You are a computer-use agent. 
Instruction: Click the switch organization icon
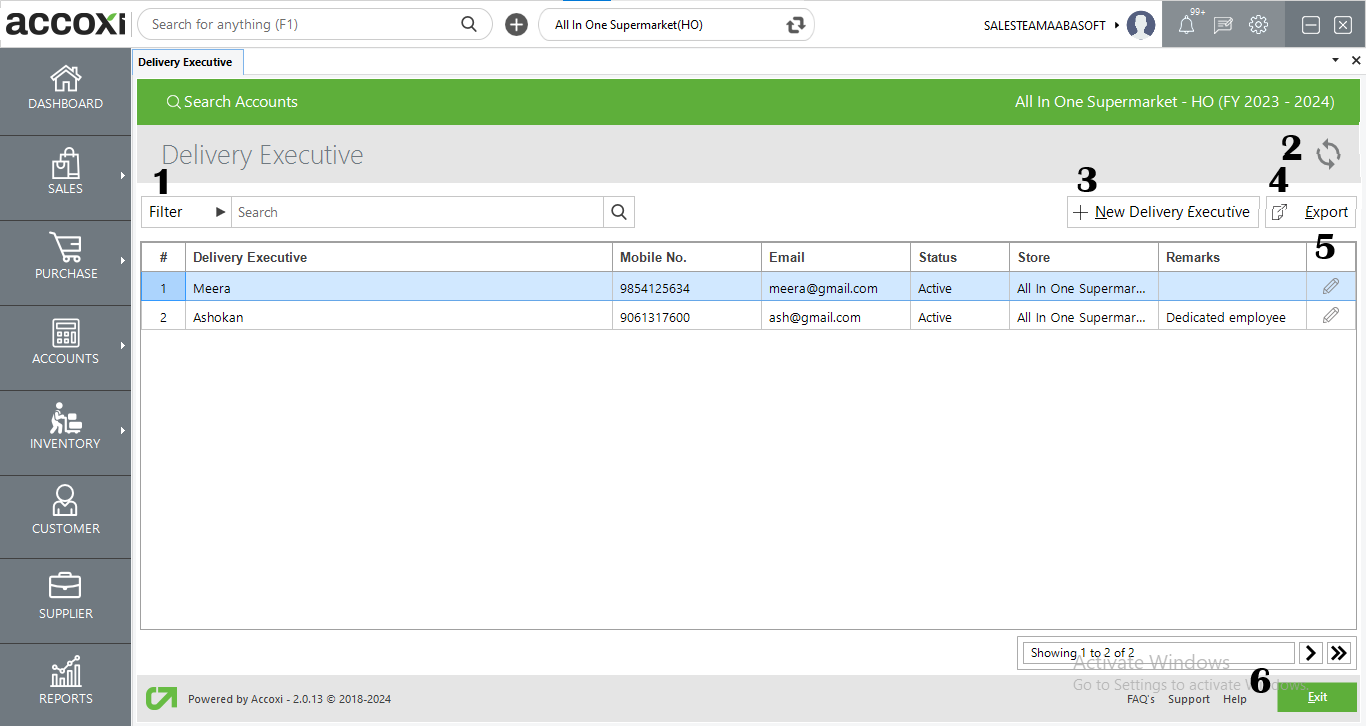796,25
